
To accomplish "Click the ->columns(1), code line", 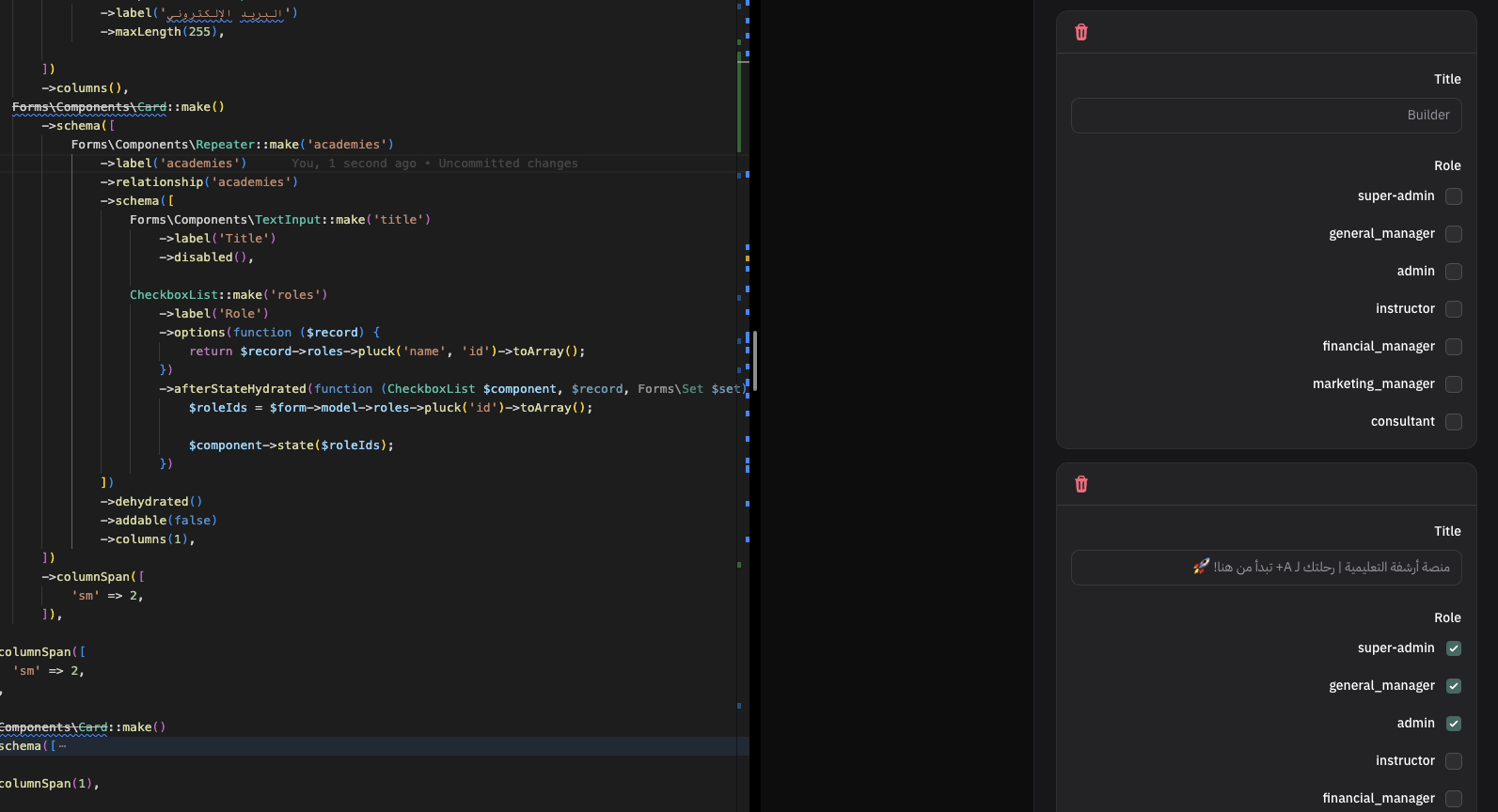I will click(x=148, y=539).
